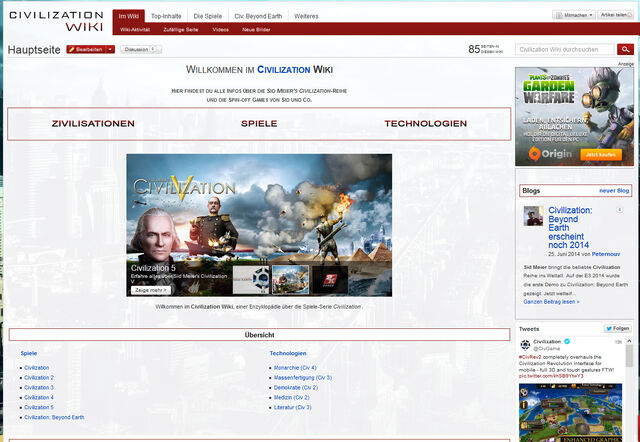Click the CivGame Twitter profile icon
Viewport: 640px width, 442px height.
(525, 345)
